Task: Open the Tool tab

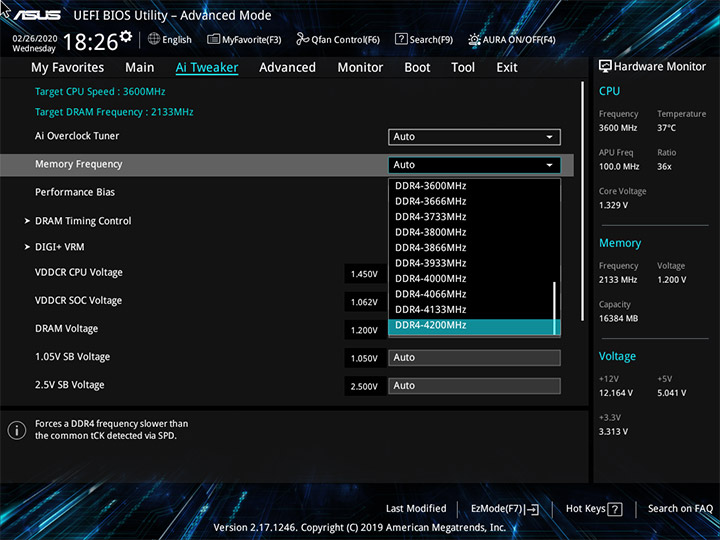Action: tap(463, 68)
